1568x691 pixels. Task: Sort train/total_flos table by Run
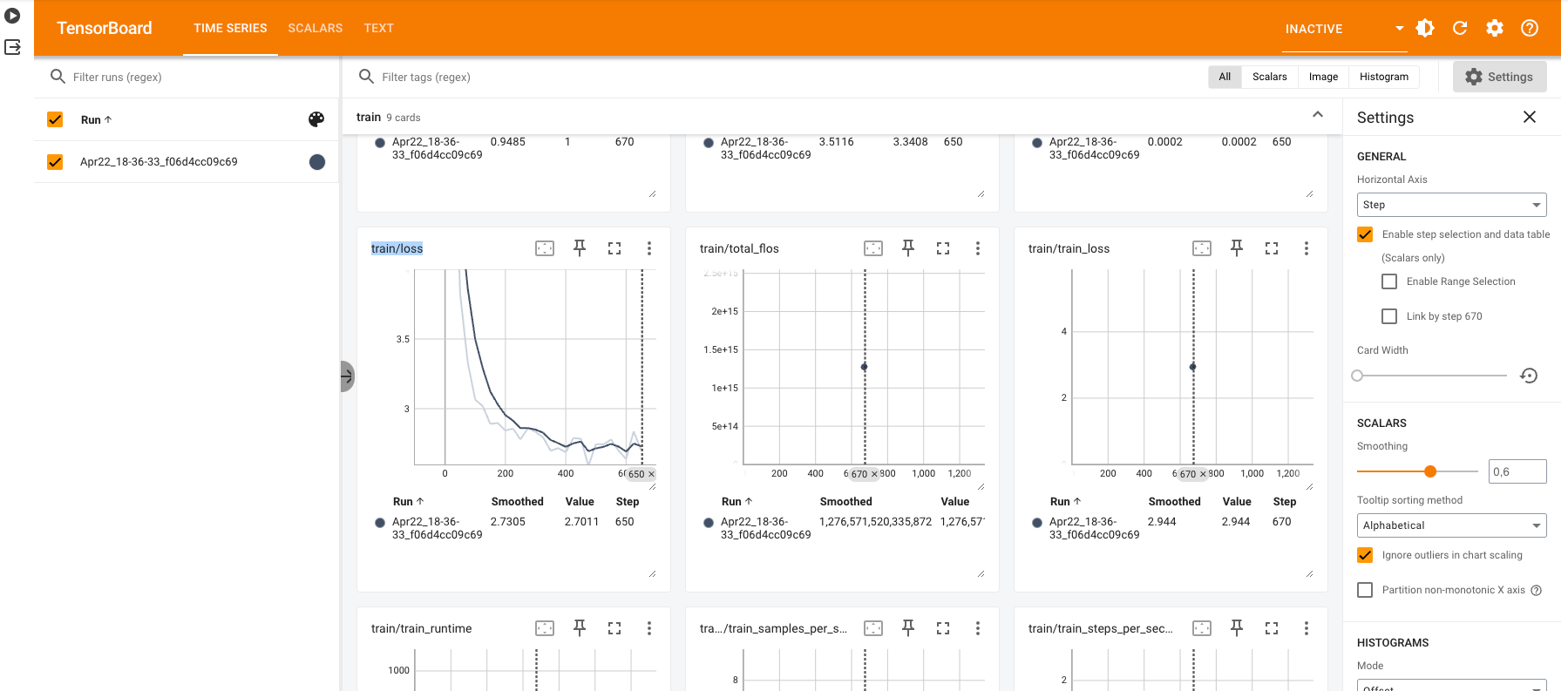pos(736,502)
